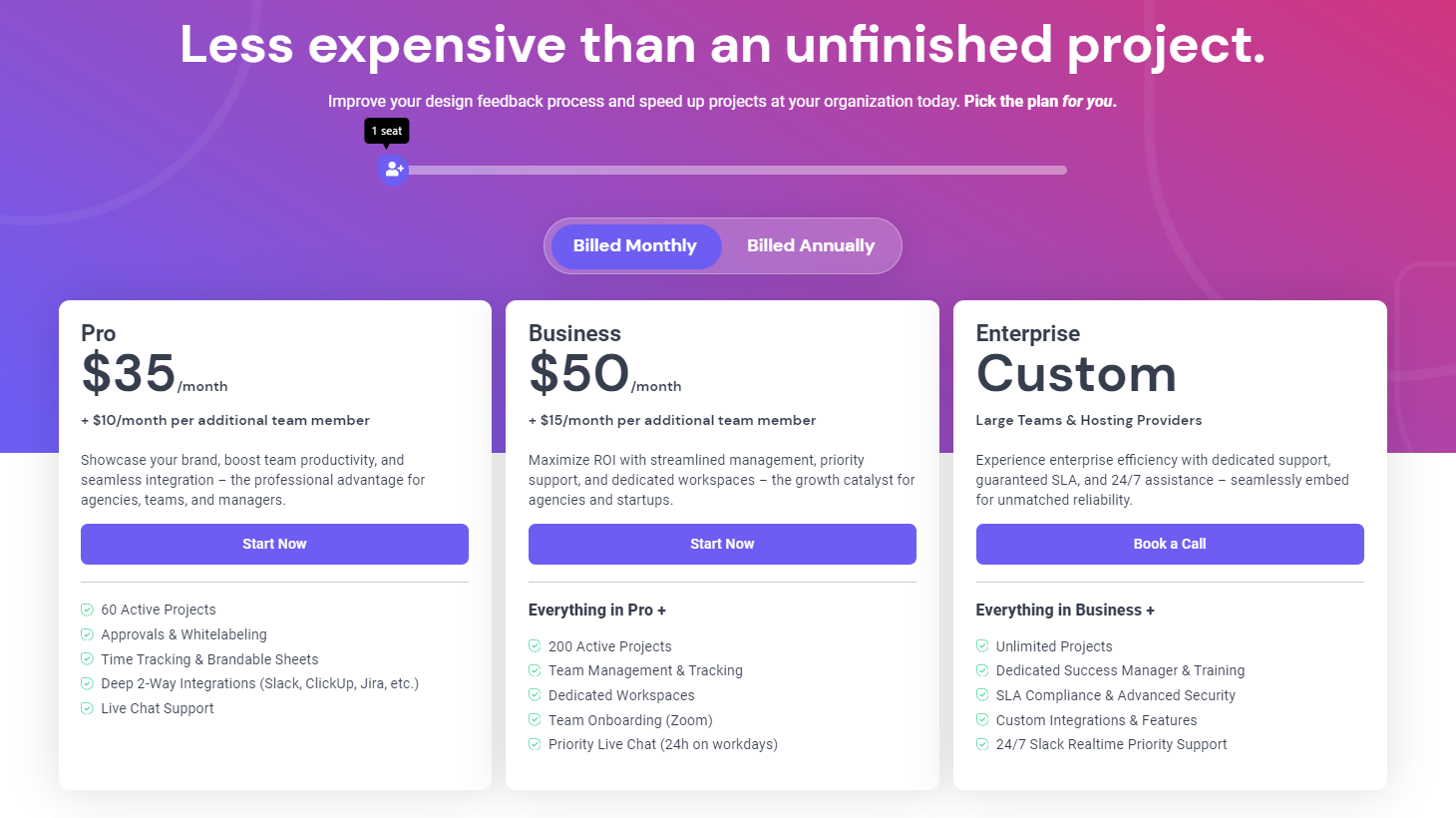
Task: Click the 1 seat tooltip badge
Action: pyautogui.click(x=387, y=131)
